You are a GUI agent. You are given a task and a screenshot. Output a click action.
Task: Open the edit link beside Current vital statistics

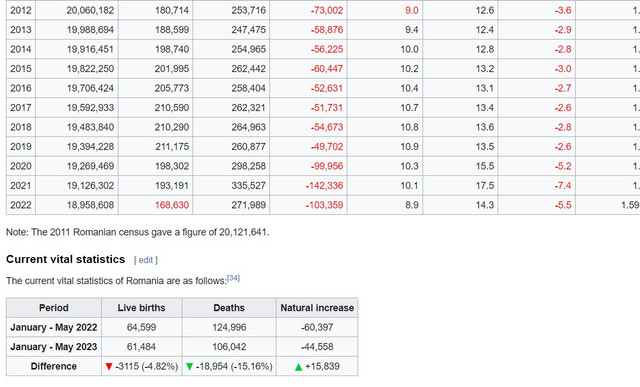(x=145, y=260)
